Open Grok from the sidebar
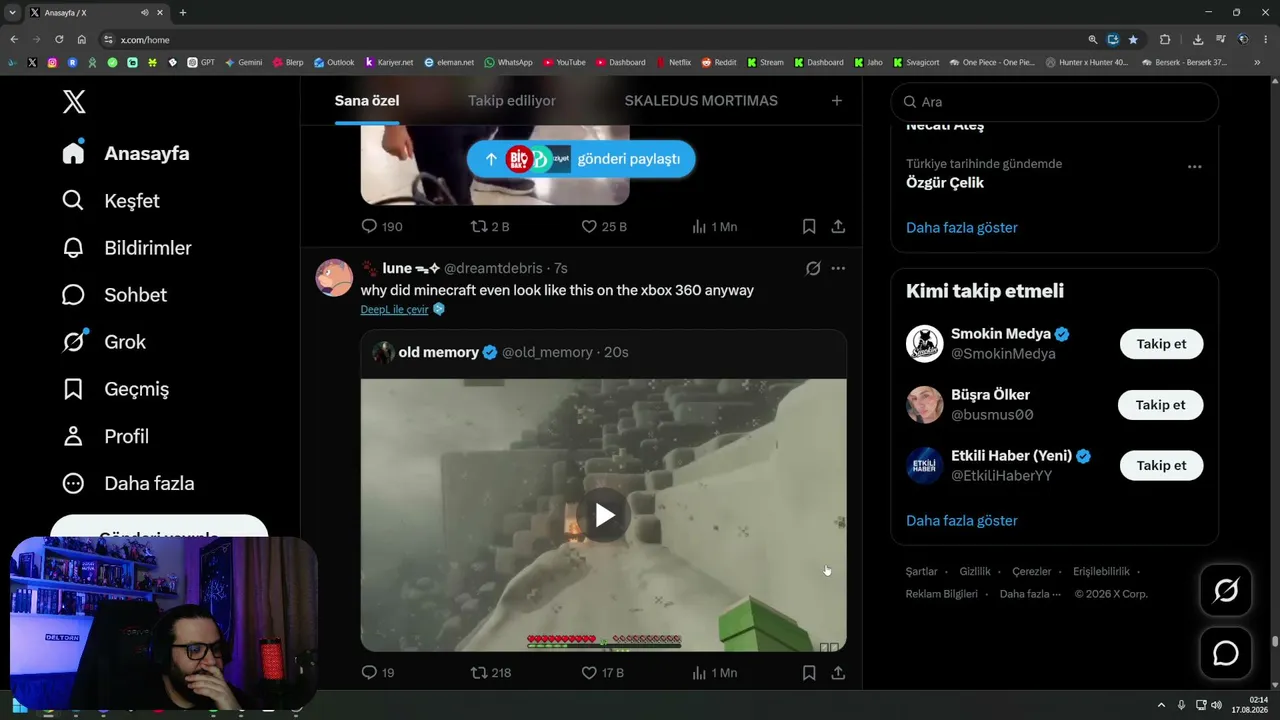The width and height of the screenshot is (1280, 720). (x=104, y=341)
